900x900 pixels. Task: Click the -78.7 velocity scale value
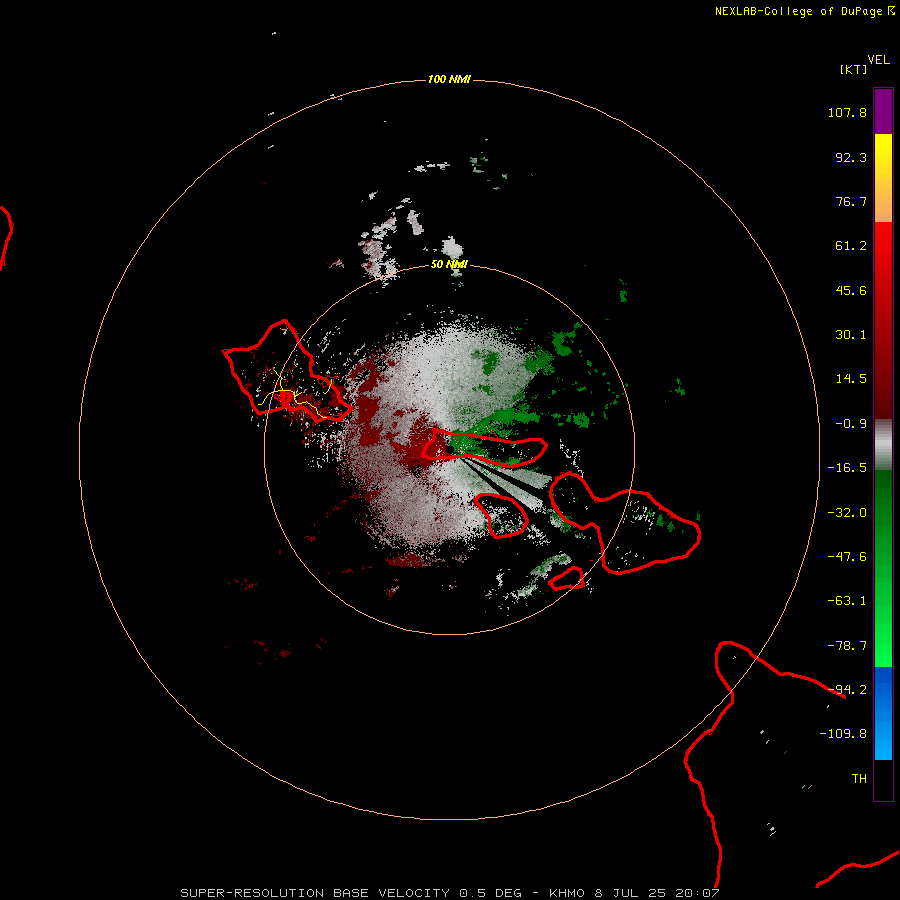pyautogui.click(x=847, y=646)
